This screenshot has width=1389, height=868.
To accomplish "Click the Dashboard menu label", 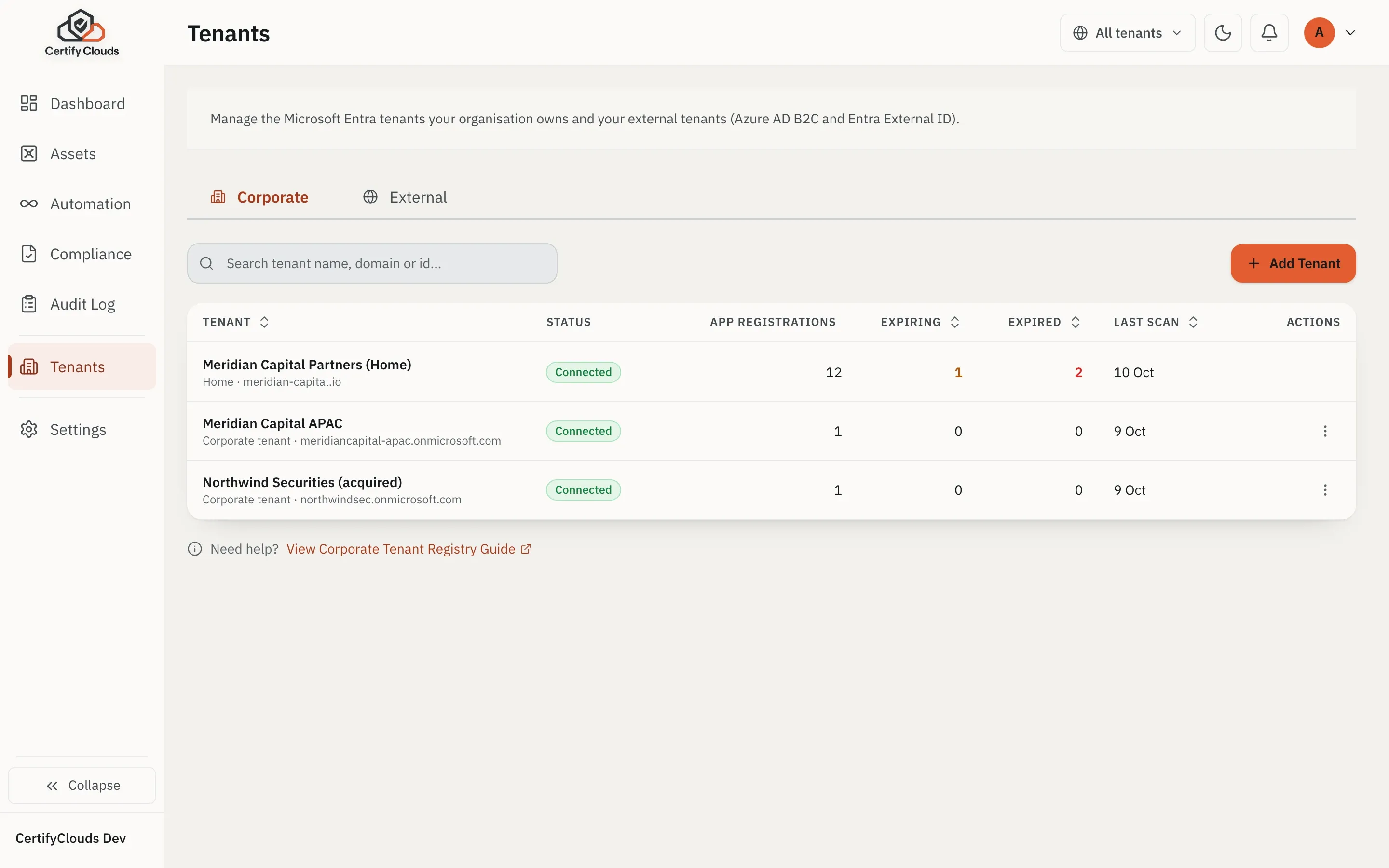I will coord(87,103).
